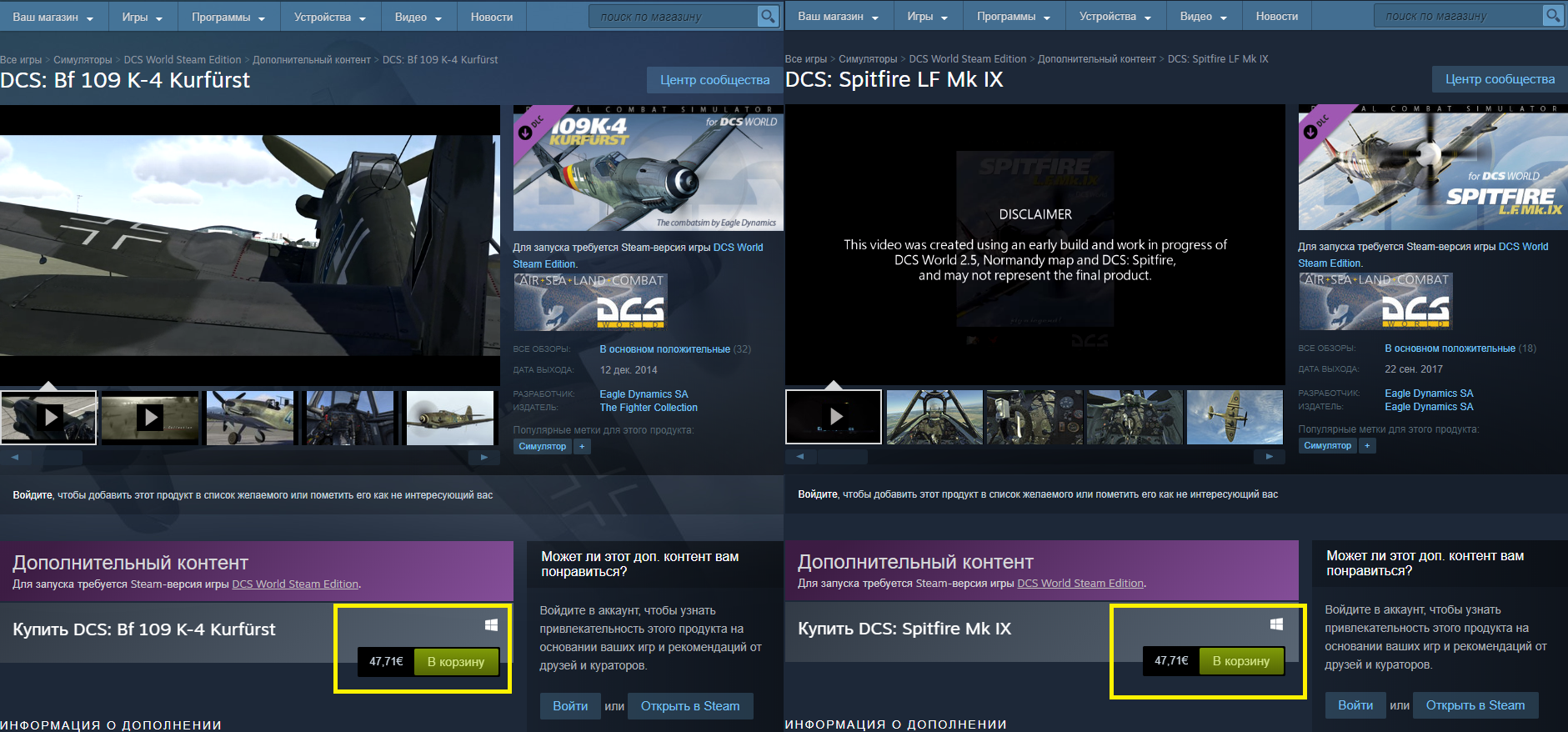Add Bf 109 K-4 Kurfürst 'В корзину'

click(456, 662)
